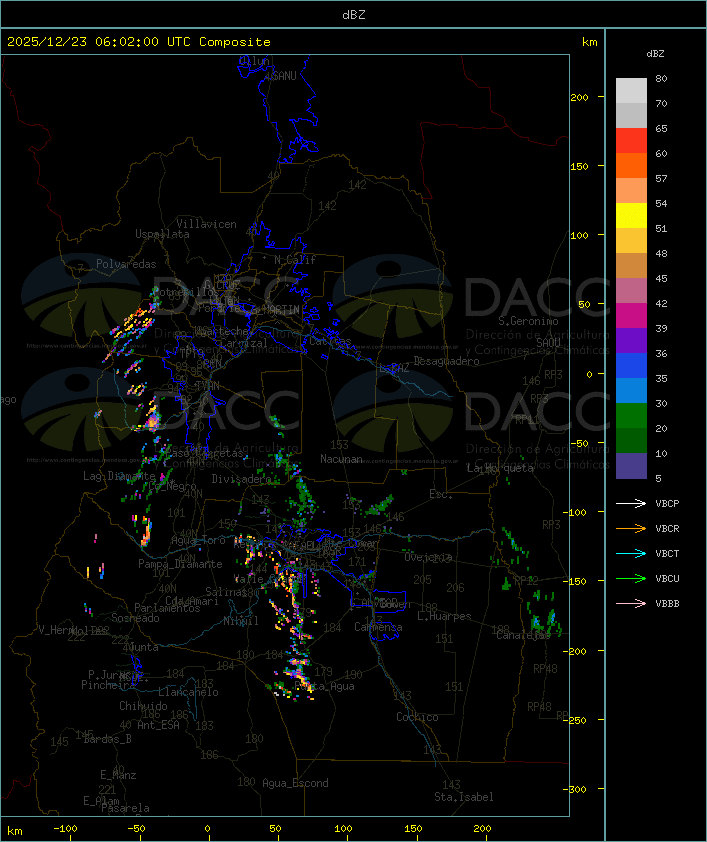This screenshot has width=707, height=842.
Task: Click the 'dBZ' legend heading
Action: coord(655,54)
